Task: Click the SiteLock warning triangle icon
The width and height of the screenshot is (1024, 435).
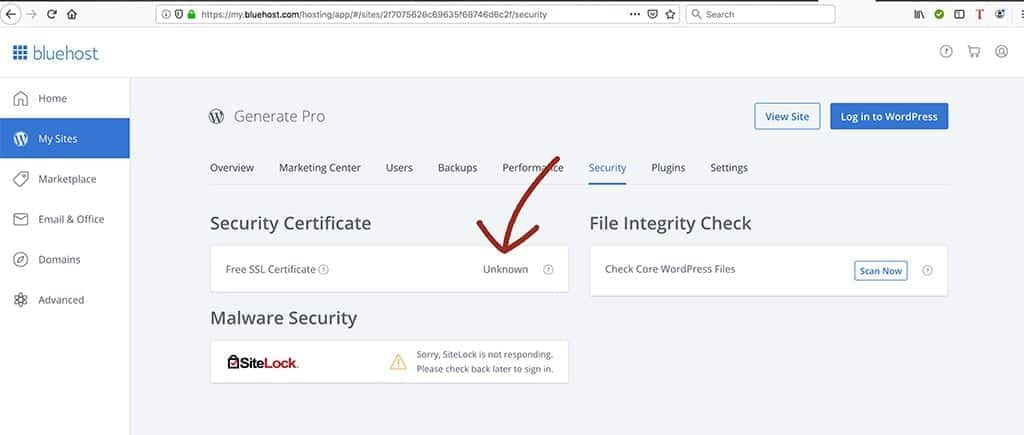Action: [398, 362]
